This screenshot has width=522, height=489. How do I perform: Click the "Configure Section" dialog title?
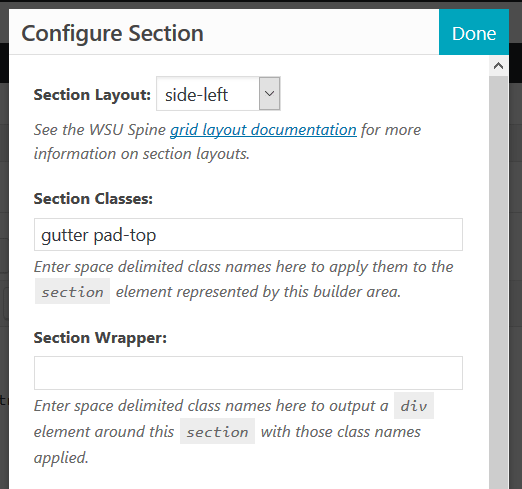pos(112,33)
